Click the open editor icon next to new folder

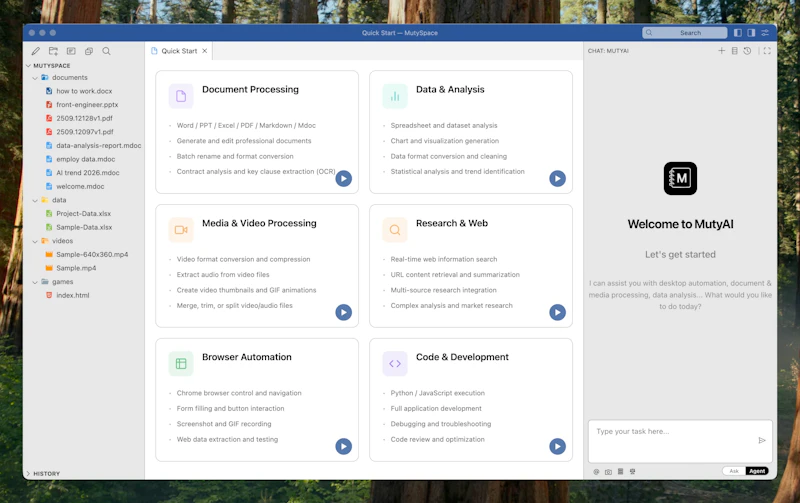[71, 51]
